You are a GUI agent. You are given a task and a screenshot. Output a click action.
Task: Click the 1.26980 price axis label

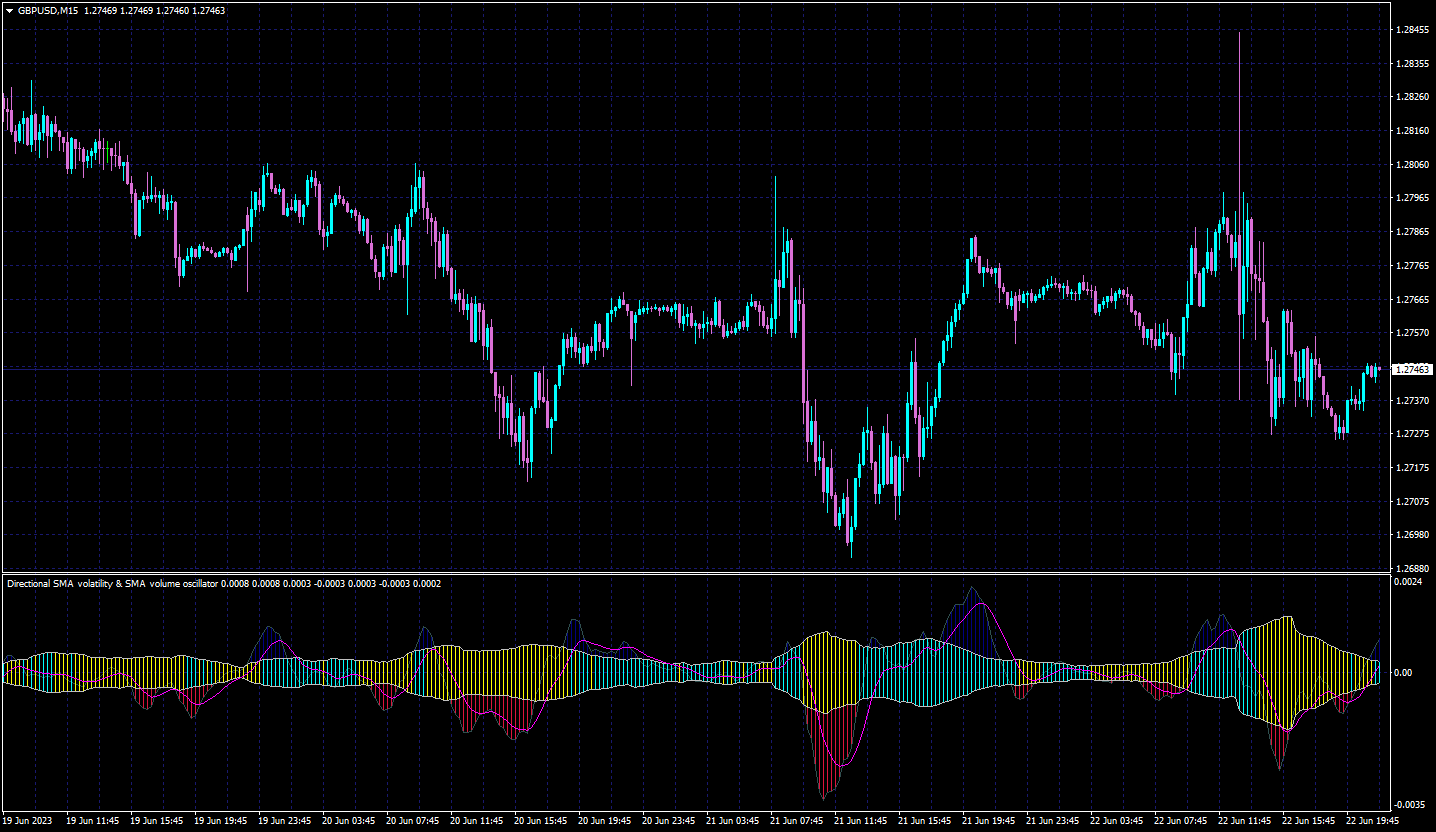[1412, 535]
